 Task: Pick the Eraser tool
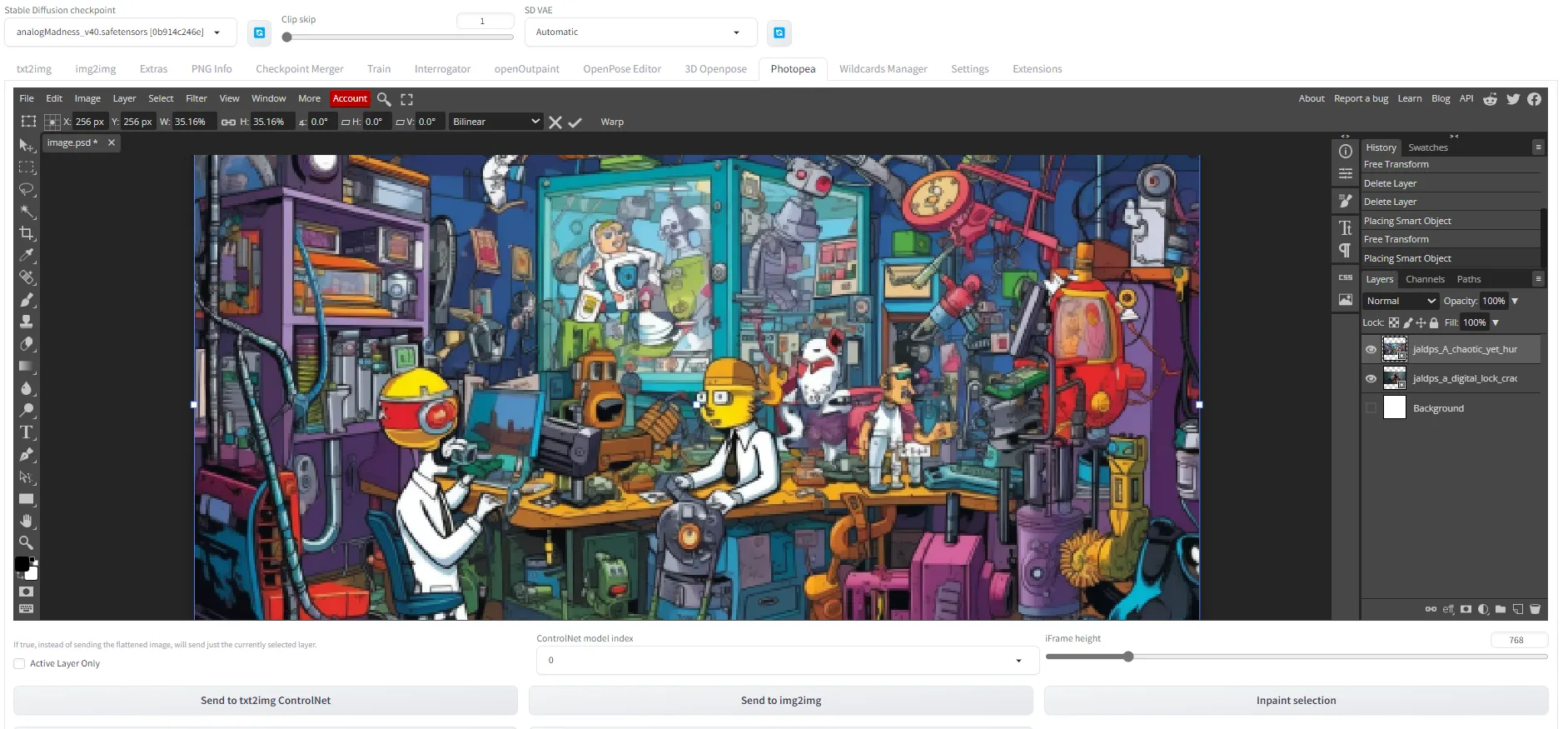pos(27,343)
